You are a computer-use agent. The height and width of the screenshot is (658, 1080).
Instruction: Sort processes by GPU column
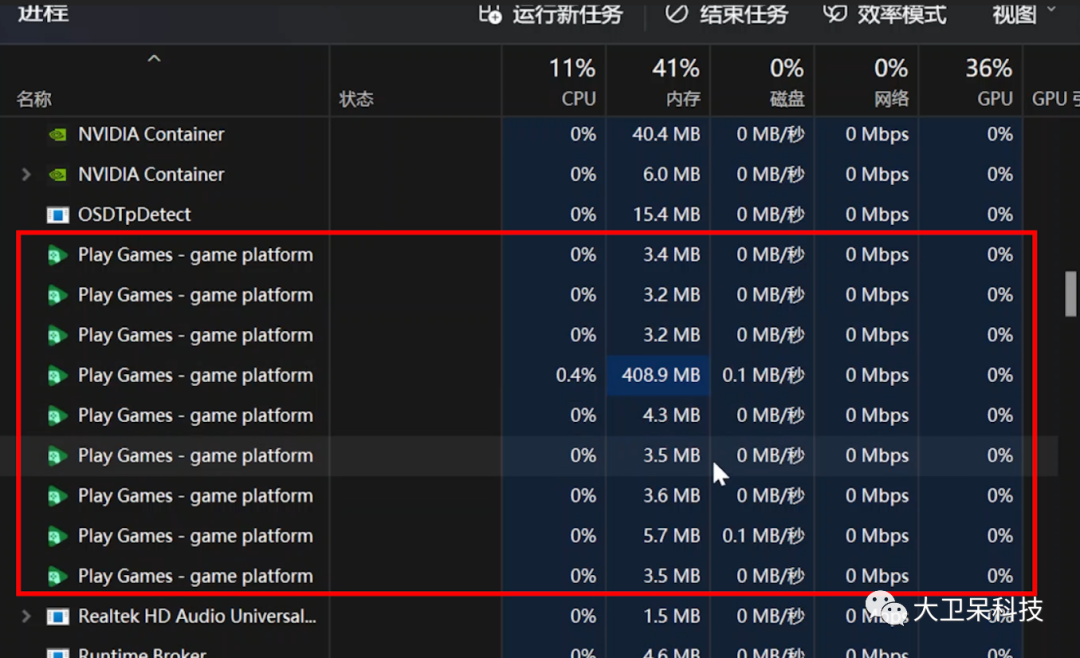click(970, 81)
